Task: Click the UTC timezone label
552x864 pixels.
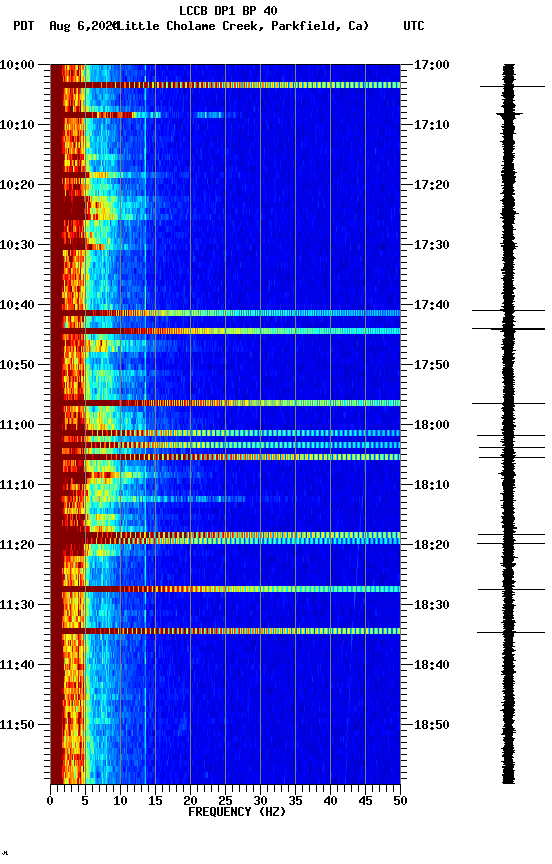Action: click(x=414, y=26)
